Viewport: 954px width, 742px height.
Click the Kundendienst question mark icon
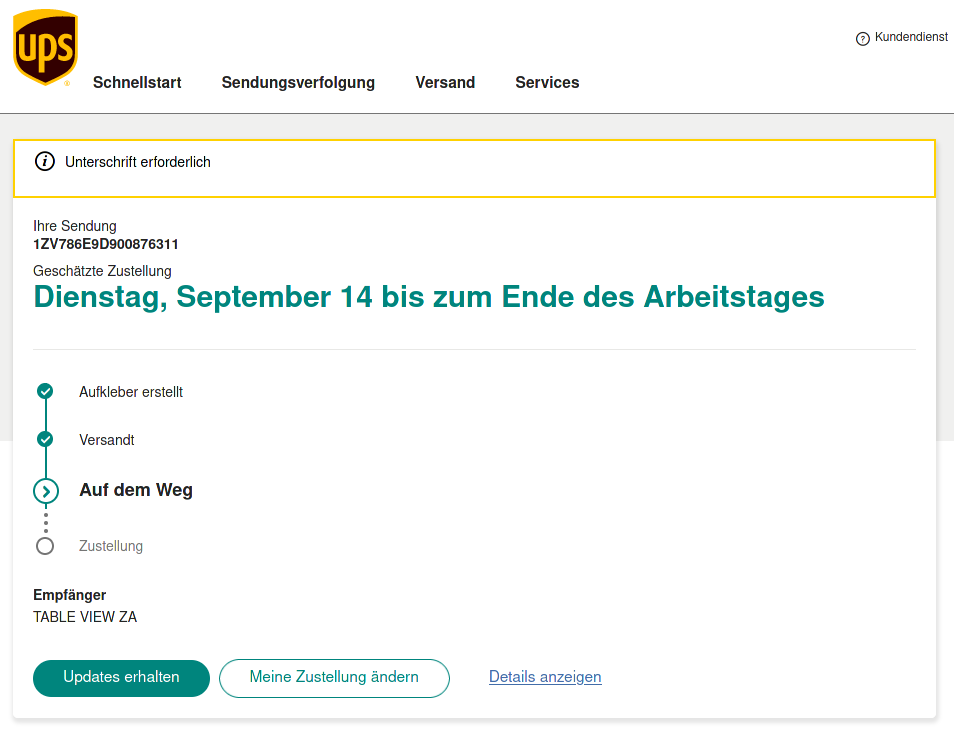[862, 39]
